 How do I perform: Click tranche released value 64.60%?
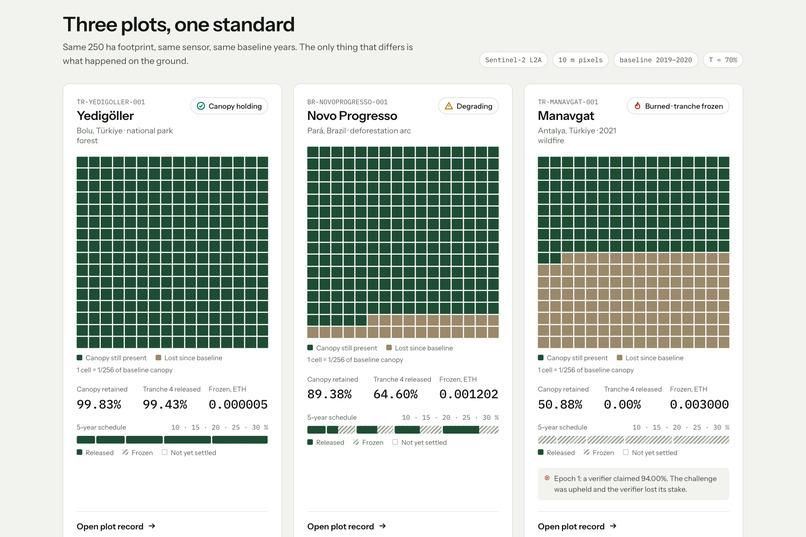[396, 394]
